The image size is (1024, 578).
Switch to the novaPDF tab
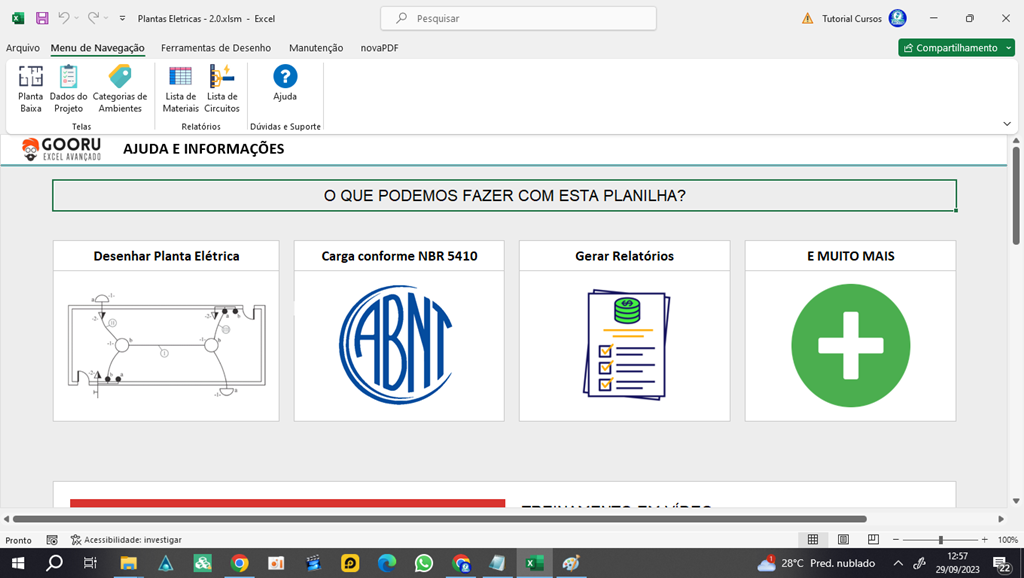click(379, 48)
